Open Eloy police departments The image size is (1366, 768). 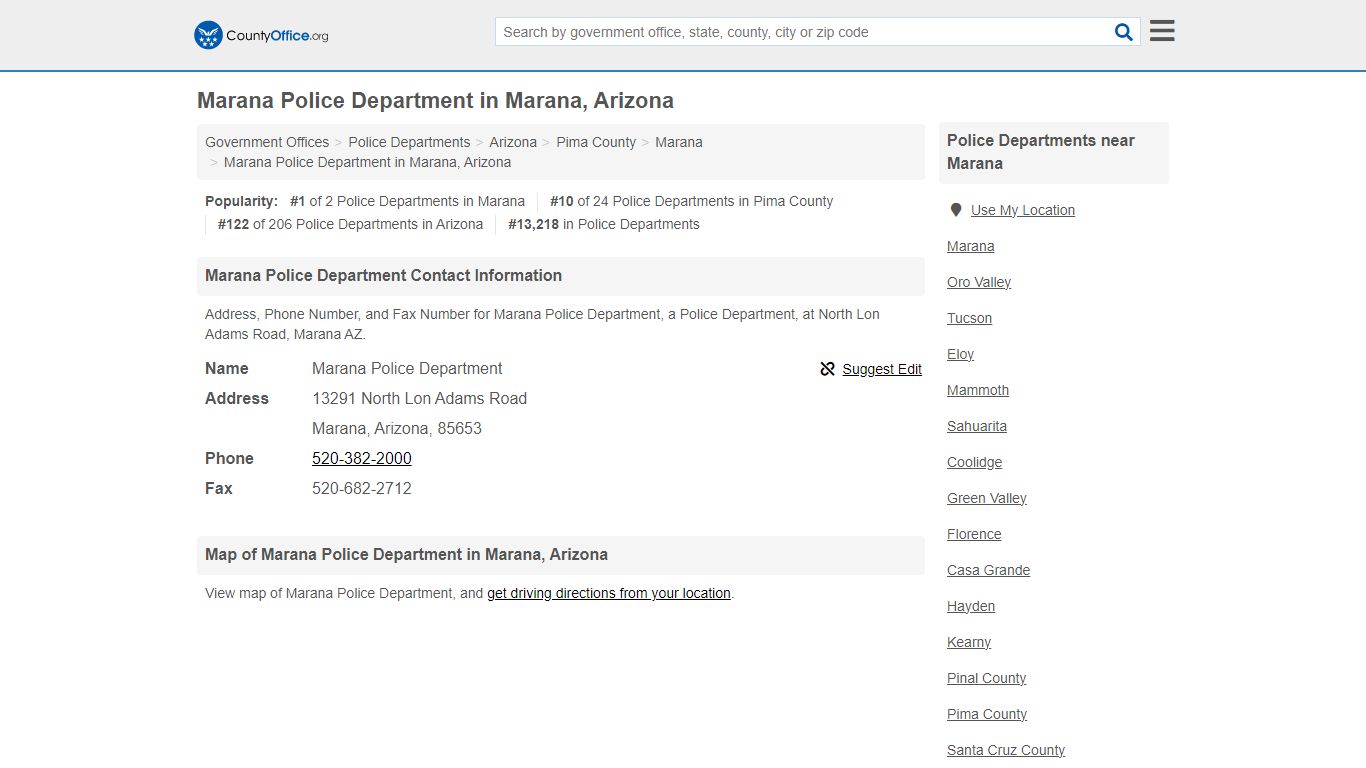960,354
